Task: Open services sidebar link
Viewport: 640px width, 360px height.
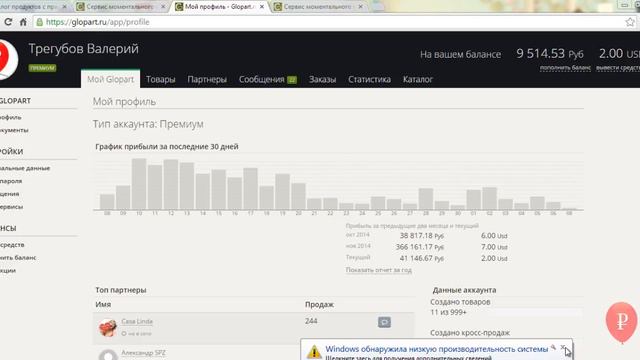Action: coord(11,207)
